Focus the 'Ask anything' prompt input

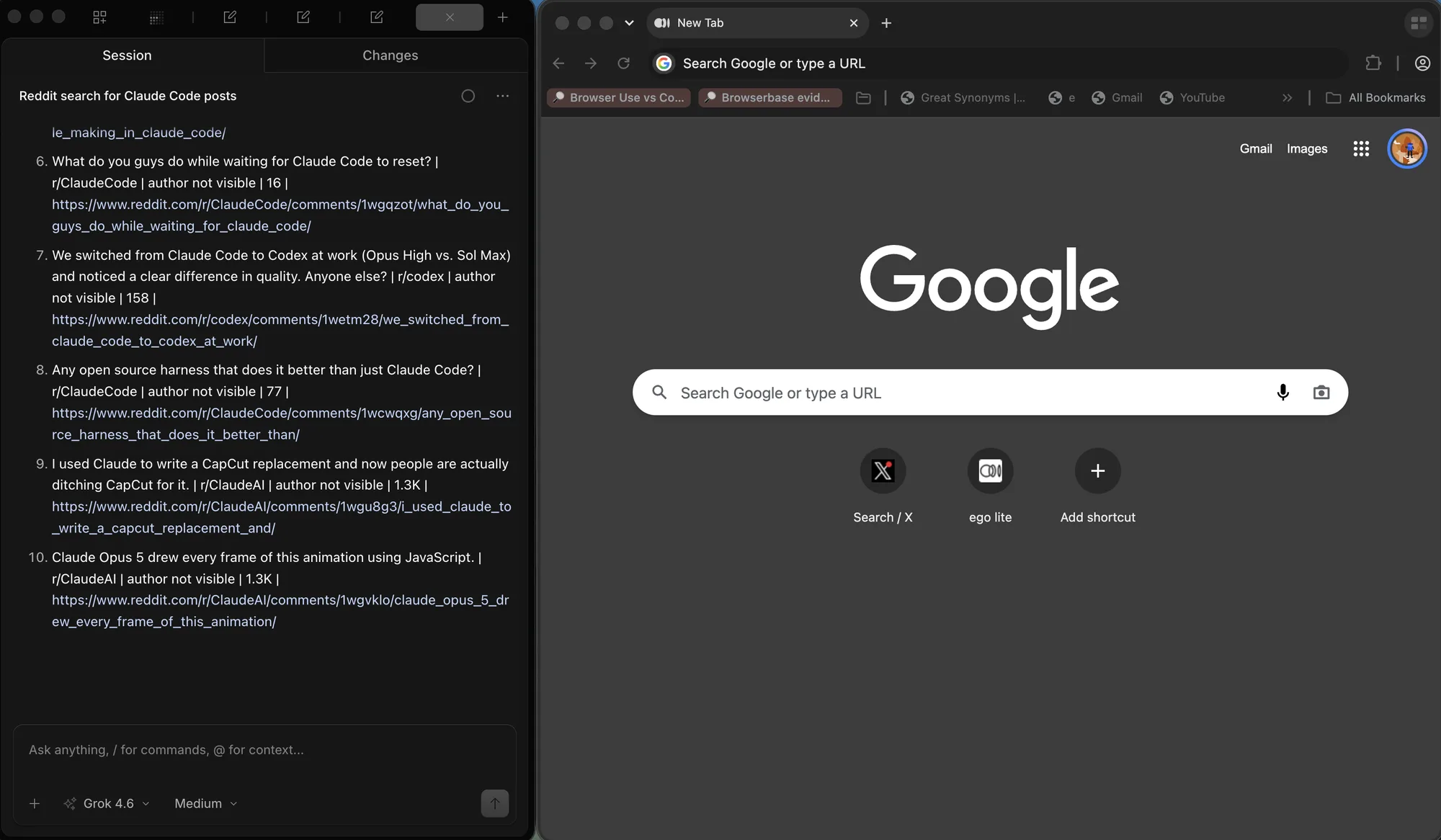(264, 750)
